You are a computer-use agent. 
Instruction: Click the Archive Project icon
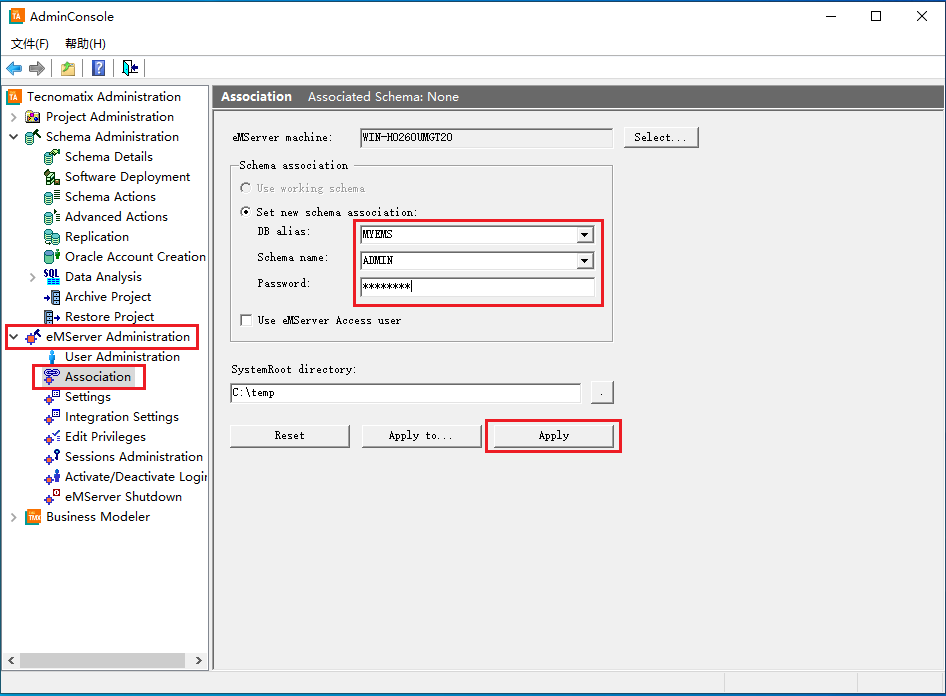click(x=52, y=297)
